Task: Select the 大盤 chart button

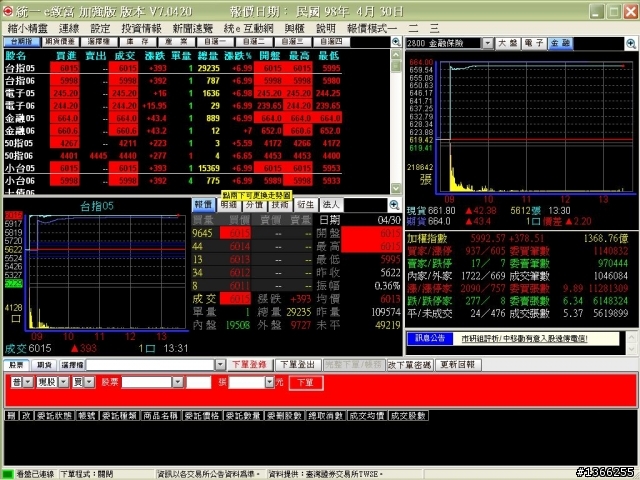Action: [508, 43]
